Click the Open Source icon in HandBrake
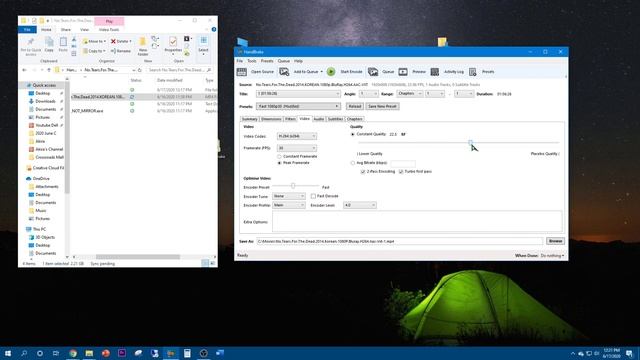The image size is (640, 360). [x=242, y=72]
